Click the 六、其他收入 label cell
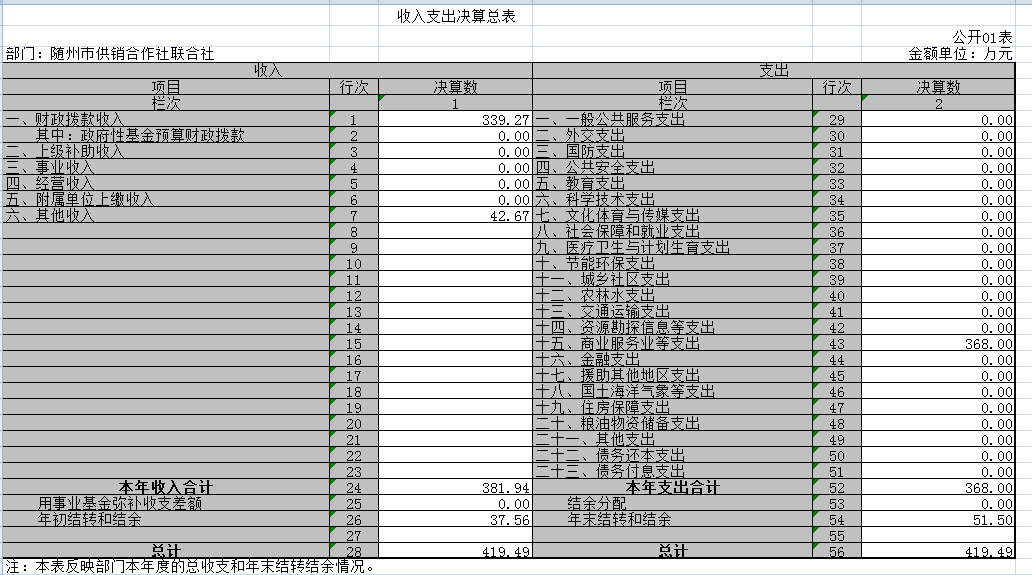The height and width of the screenshot is (575, 1032). click(50, 216)
